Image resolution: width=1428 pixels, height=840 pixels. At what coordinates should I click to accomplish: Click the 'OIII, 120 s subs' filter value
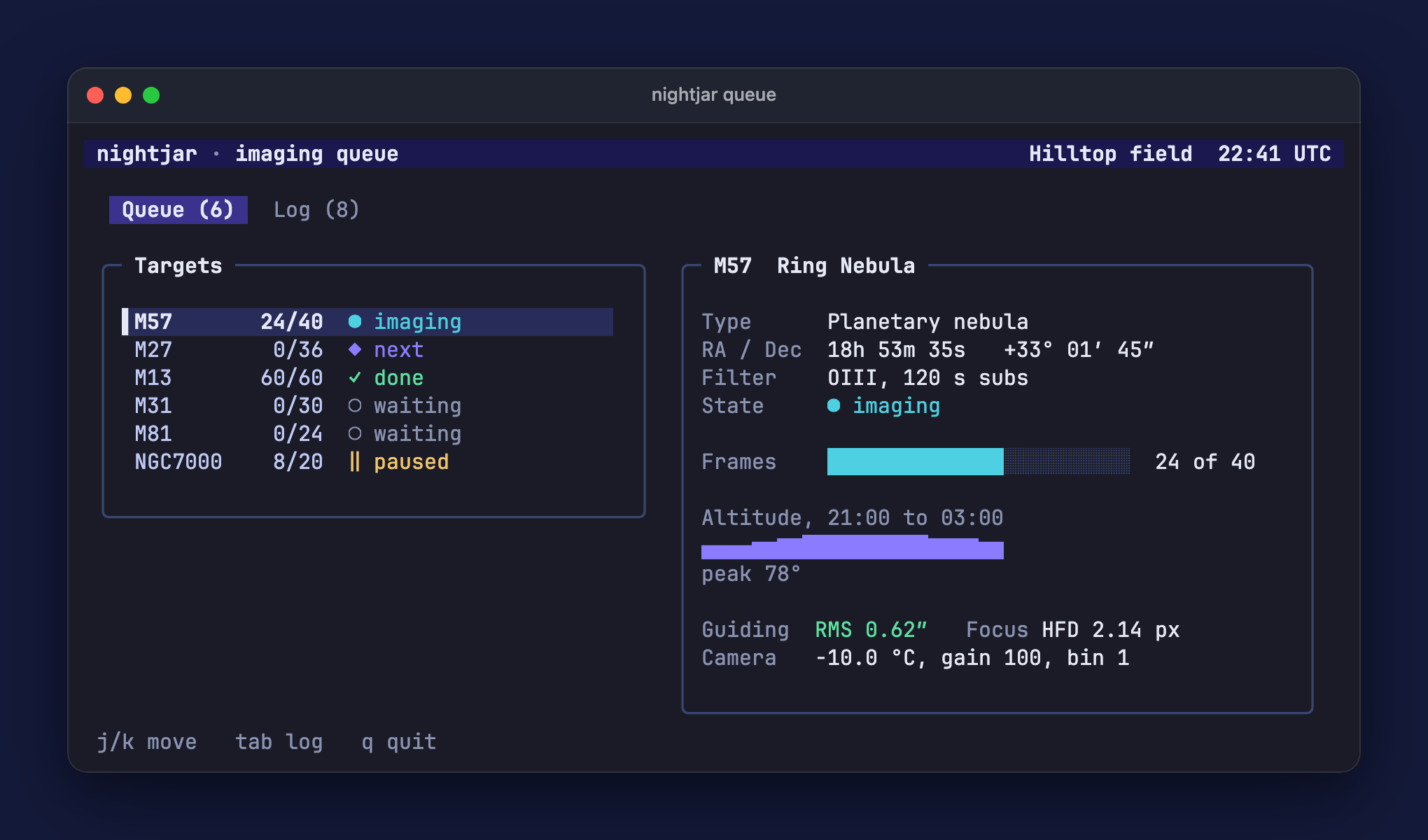click(x=928, y=378)
